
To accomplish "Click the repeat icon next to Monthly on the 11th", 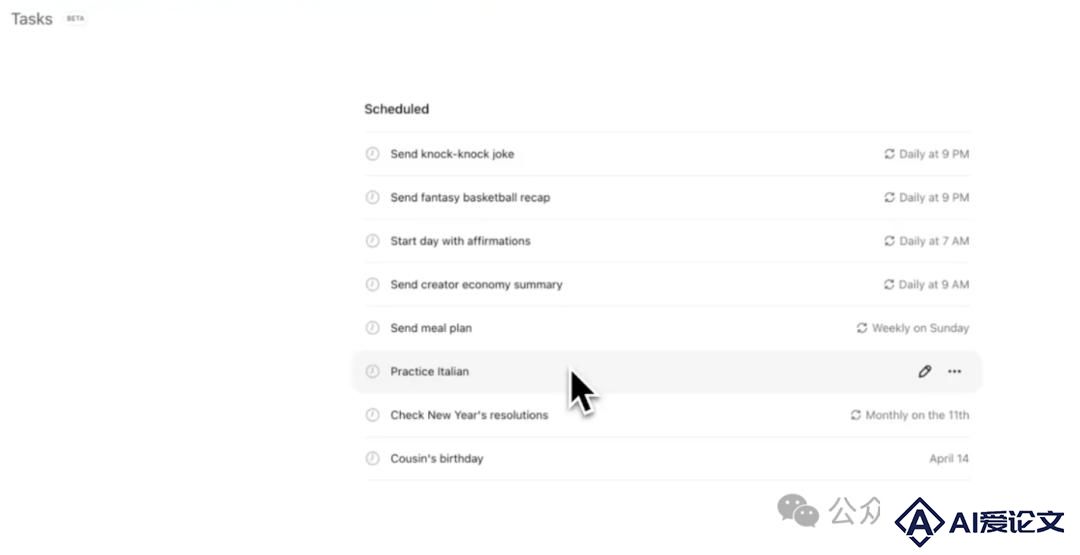I will point(855,415).
